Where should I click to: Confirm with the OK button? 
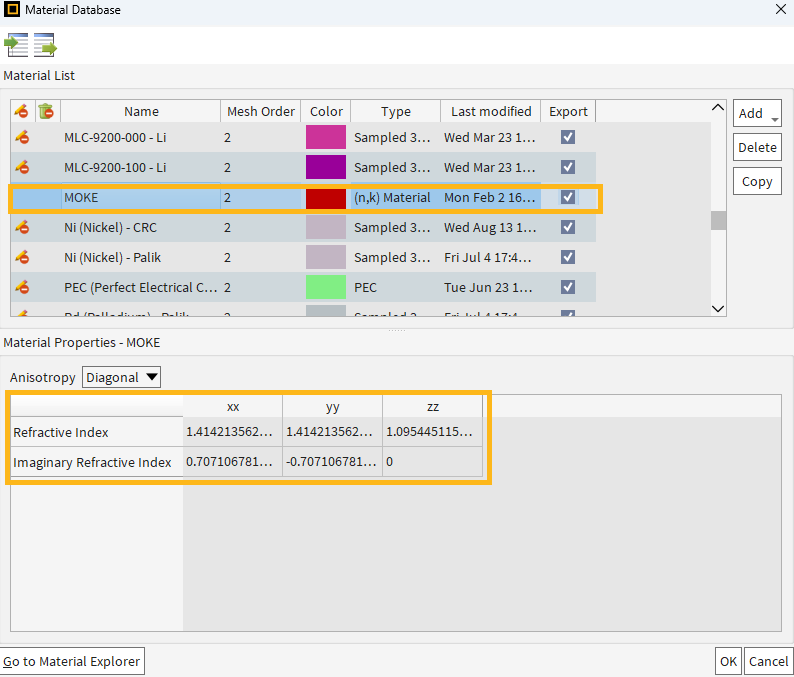(x=728, y=661)
